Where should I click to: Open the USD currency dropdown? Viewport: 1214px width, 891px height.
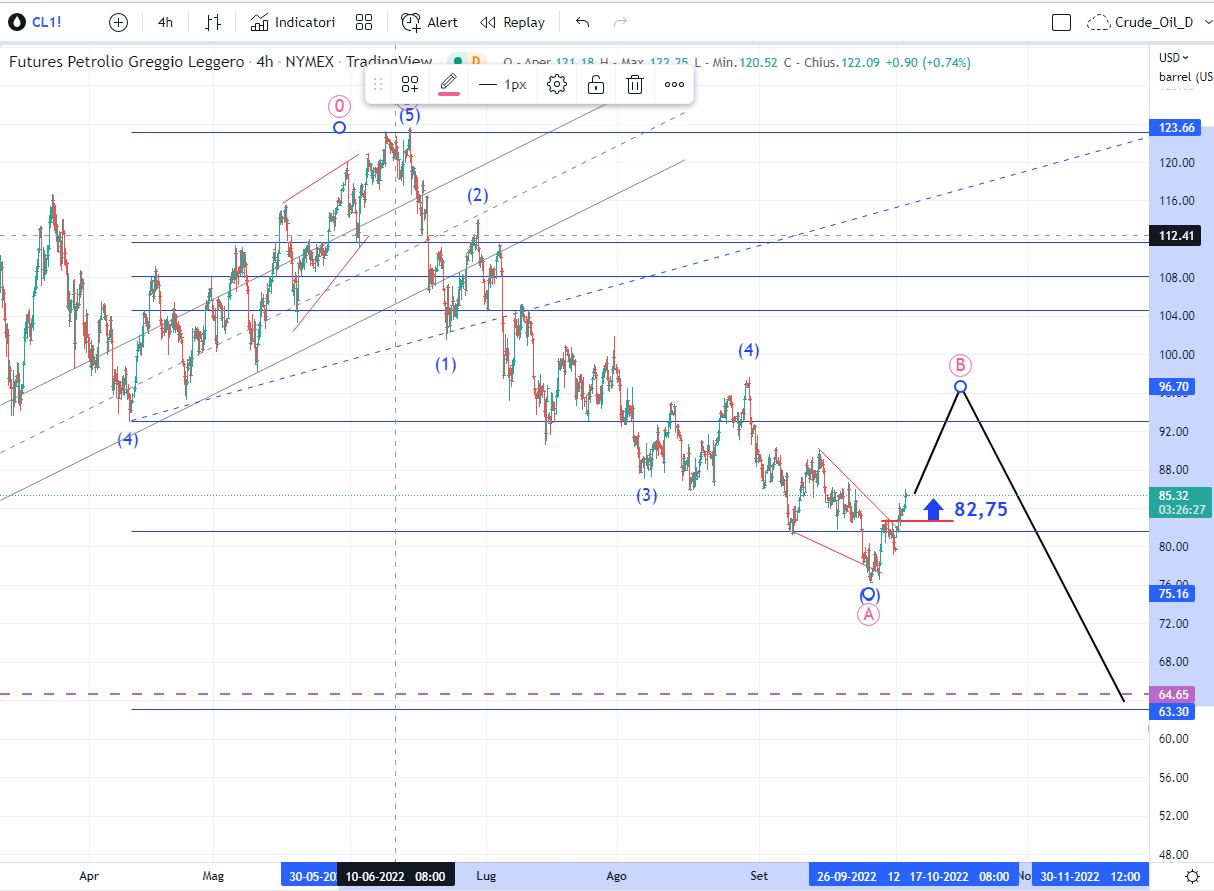(1174, 57)
